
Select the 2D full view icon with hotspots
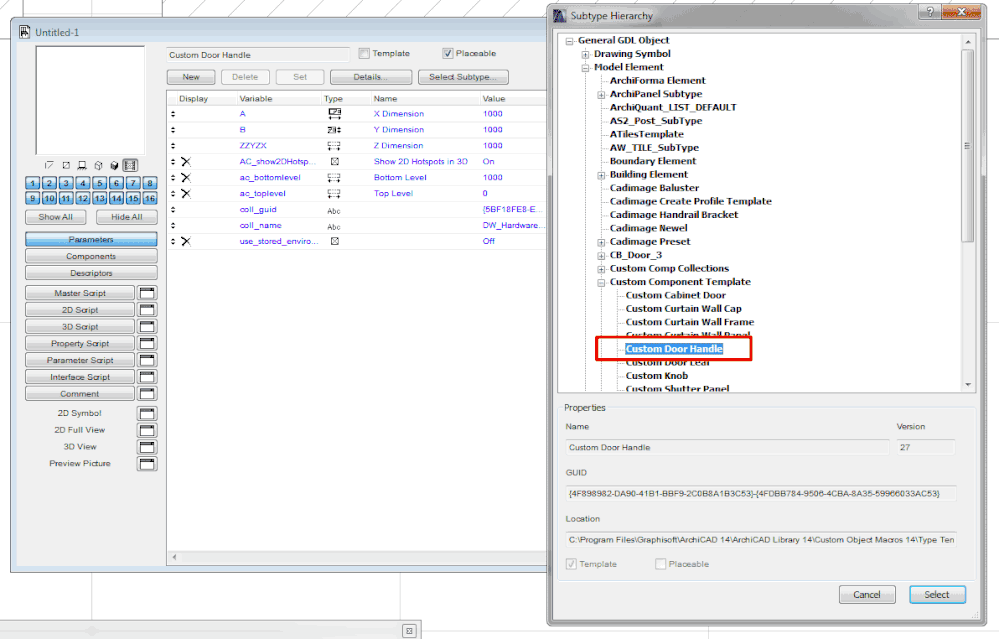point(66,165)
